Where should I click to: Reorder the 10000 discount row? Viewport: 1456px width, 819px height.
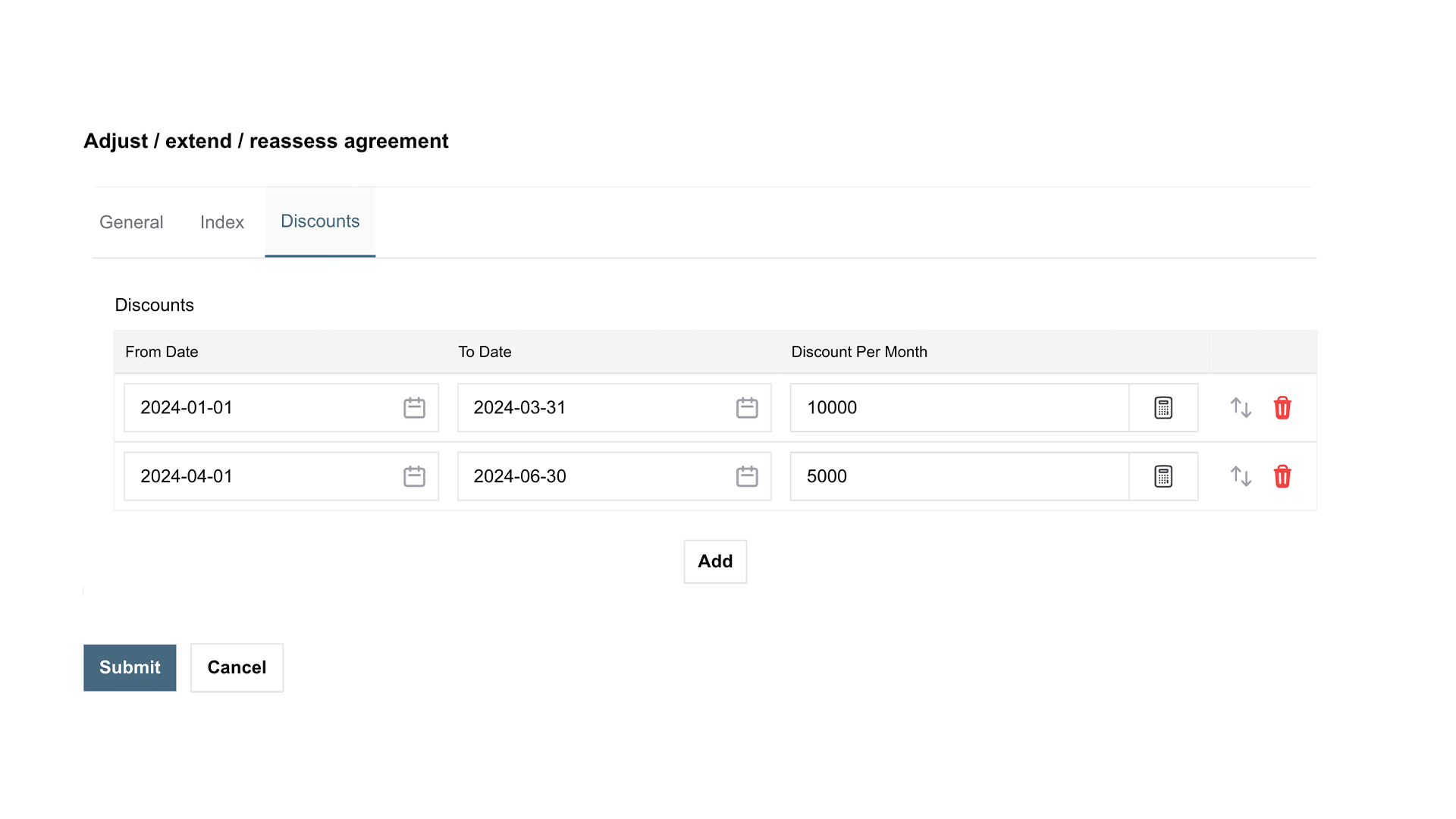pos(1241,408)
